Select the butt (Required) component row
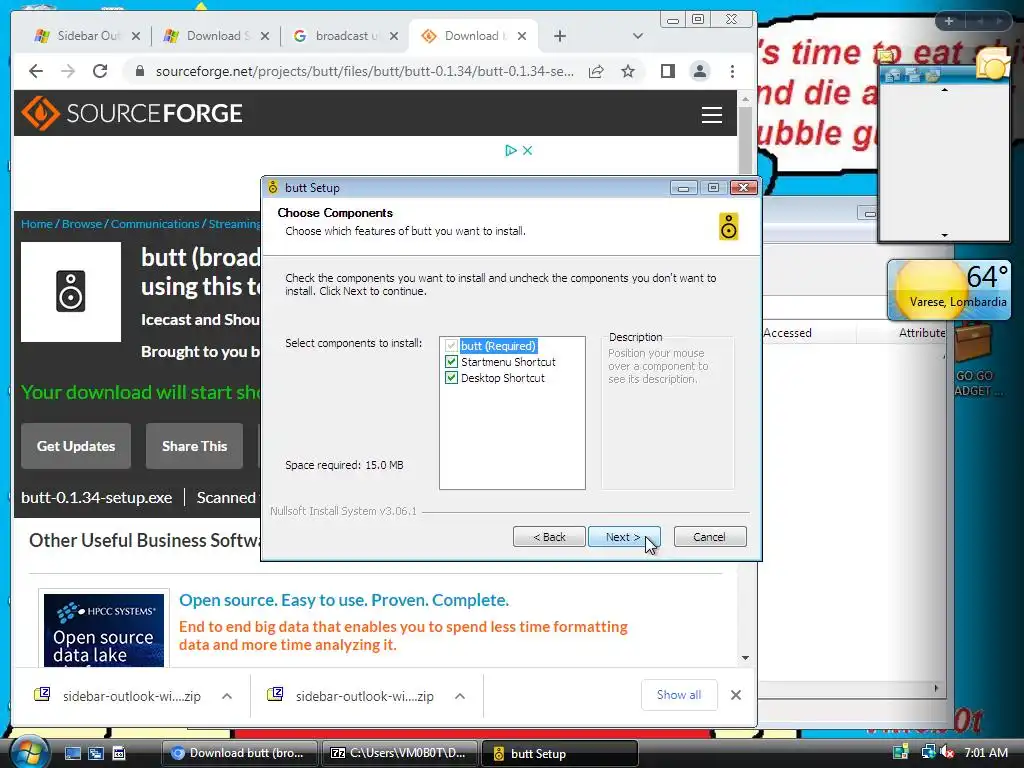This screenshot has width=1024, height=768. click(498, 346)
